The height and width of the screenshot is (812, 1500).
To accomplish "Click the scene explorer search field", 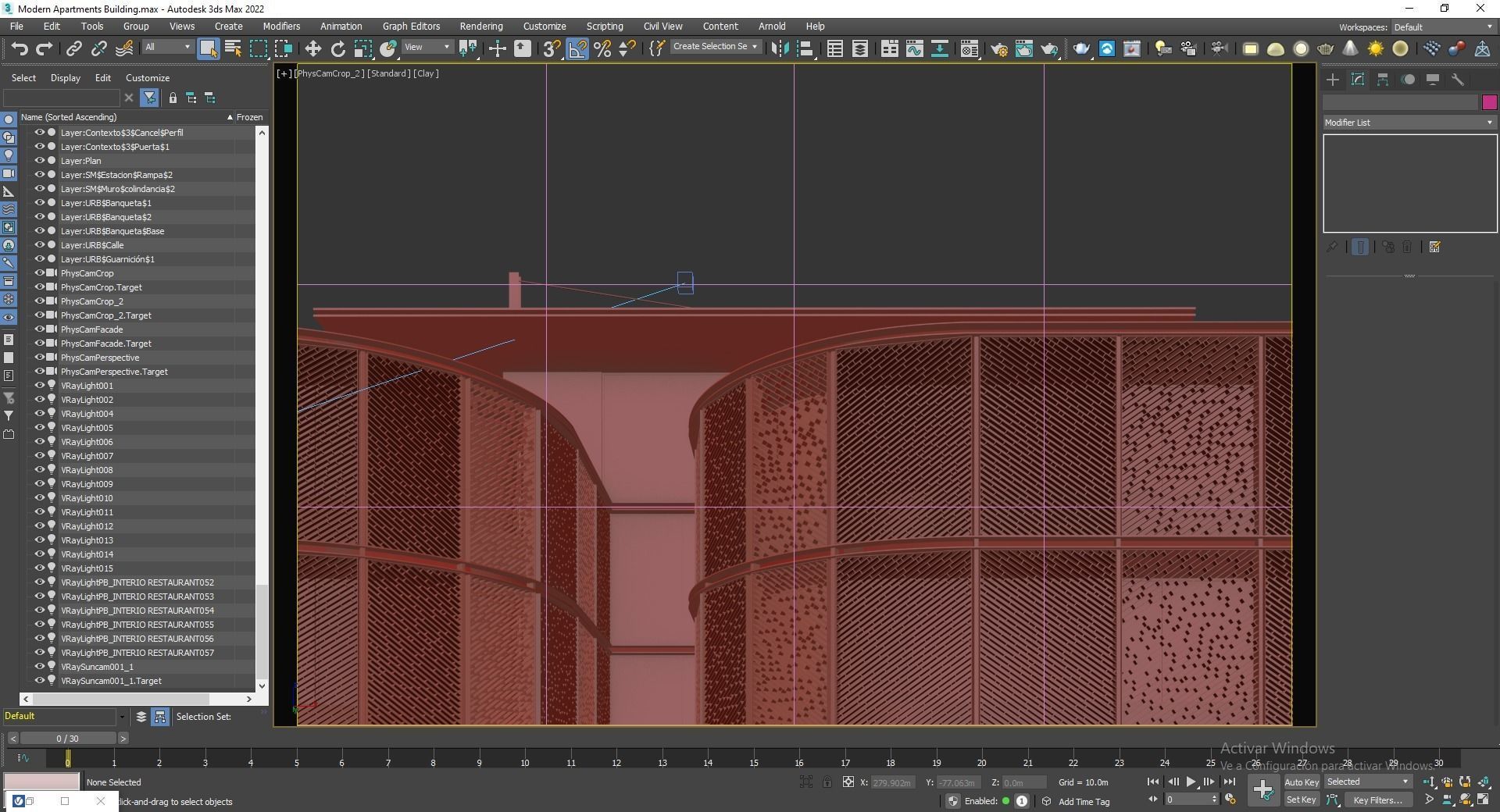I will (62, 98).
